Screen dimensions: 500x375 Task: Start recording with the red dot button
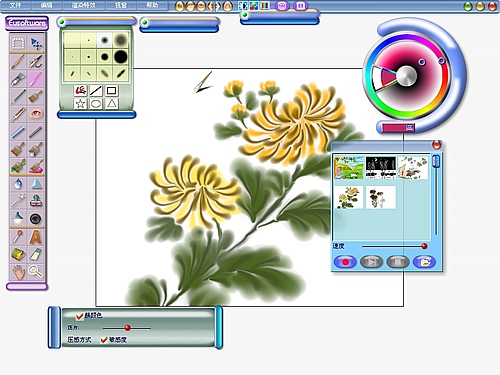click(345, 262)
